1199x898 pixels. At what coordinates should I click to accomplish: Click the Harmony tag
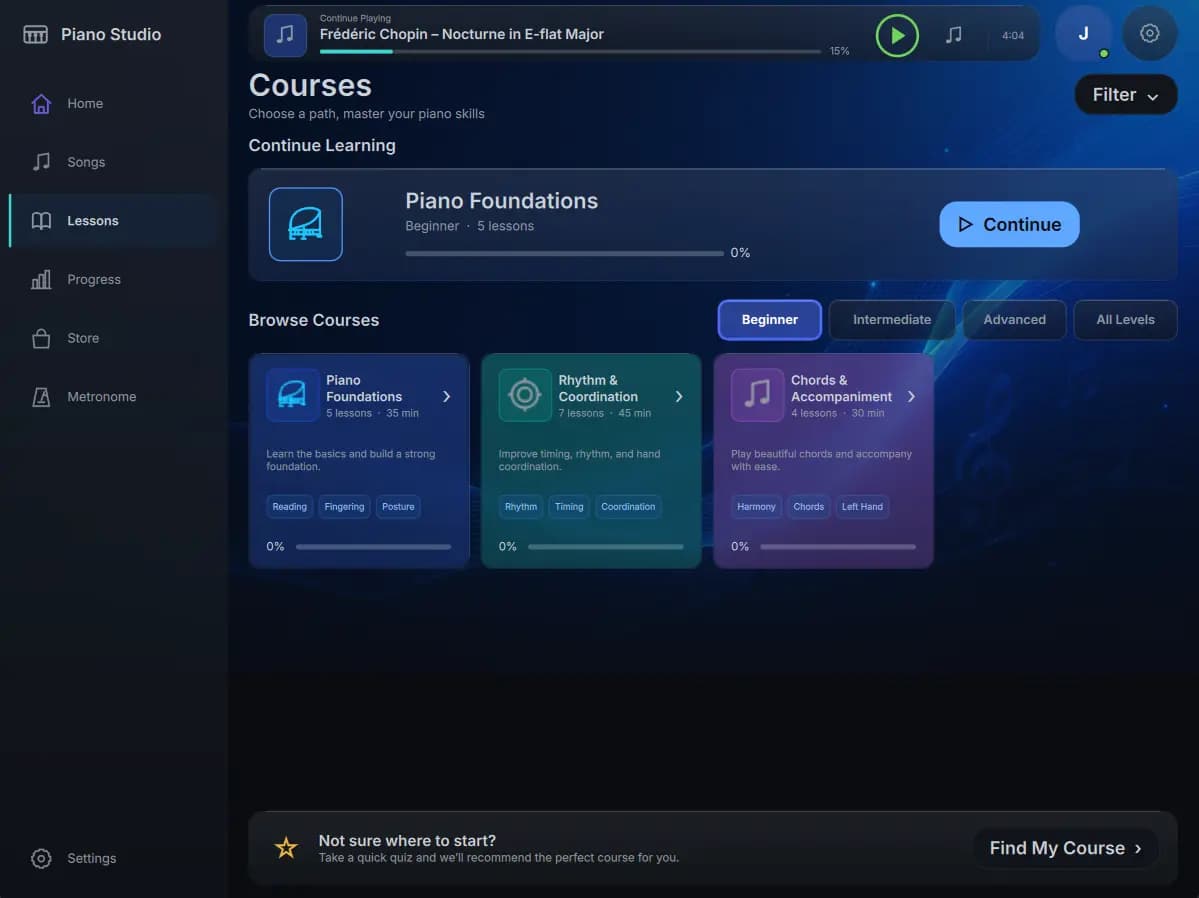tap(756, 506)
